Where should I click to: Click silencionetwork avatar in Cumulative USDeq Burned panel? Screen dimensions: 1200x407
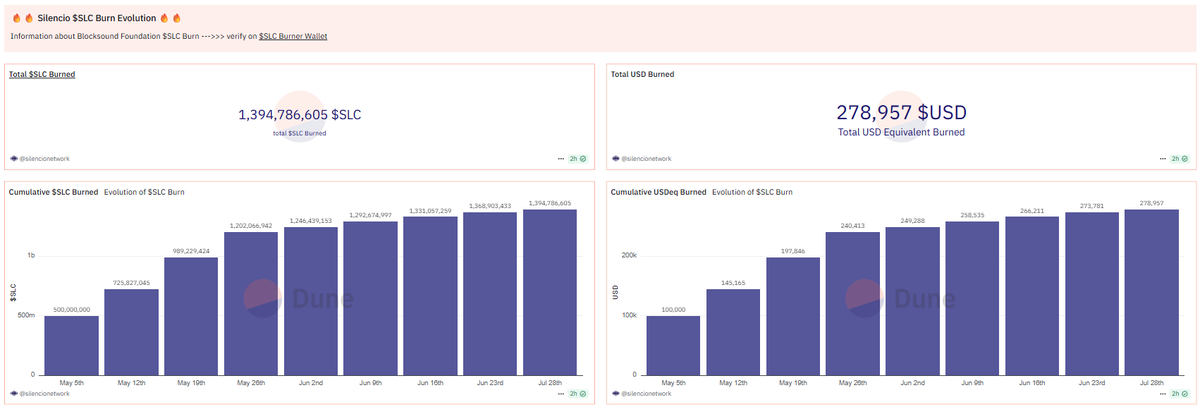(614, 394)
